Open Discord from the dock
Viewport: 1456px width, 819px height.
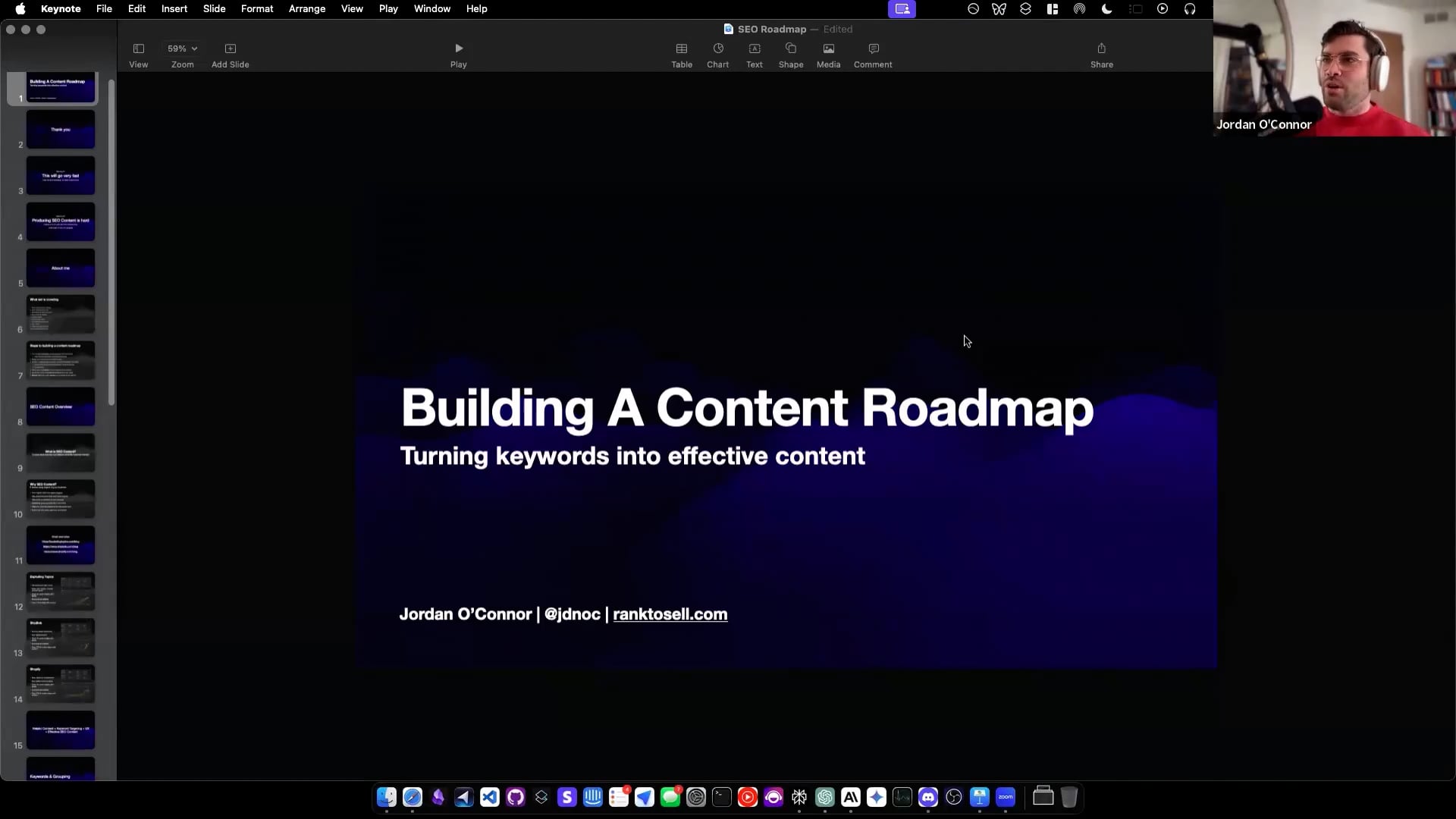click(x=928, y=797)
